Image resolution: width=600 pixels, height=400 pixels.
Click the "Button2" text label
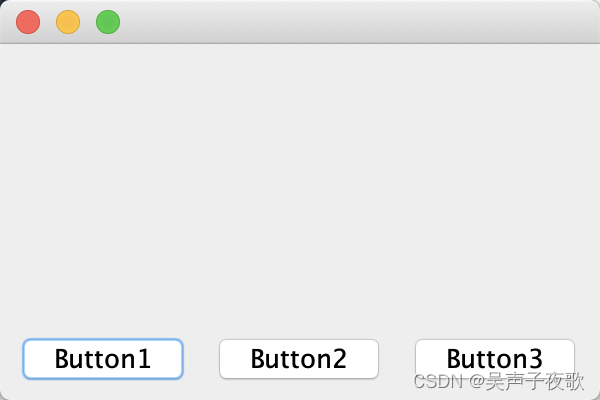point(299,359)
